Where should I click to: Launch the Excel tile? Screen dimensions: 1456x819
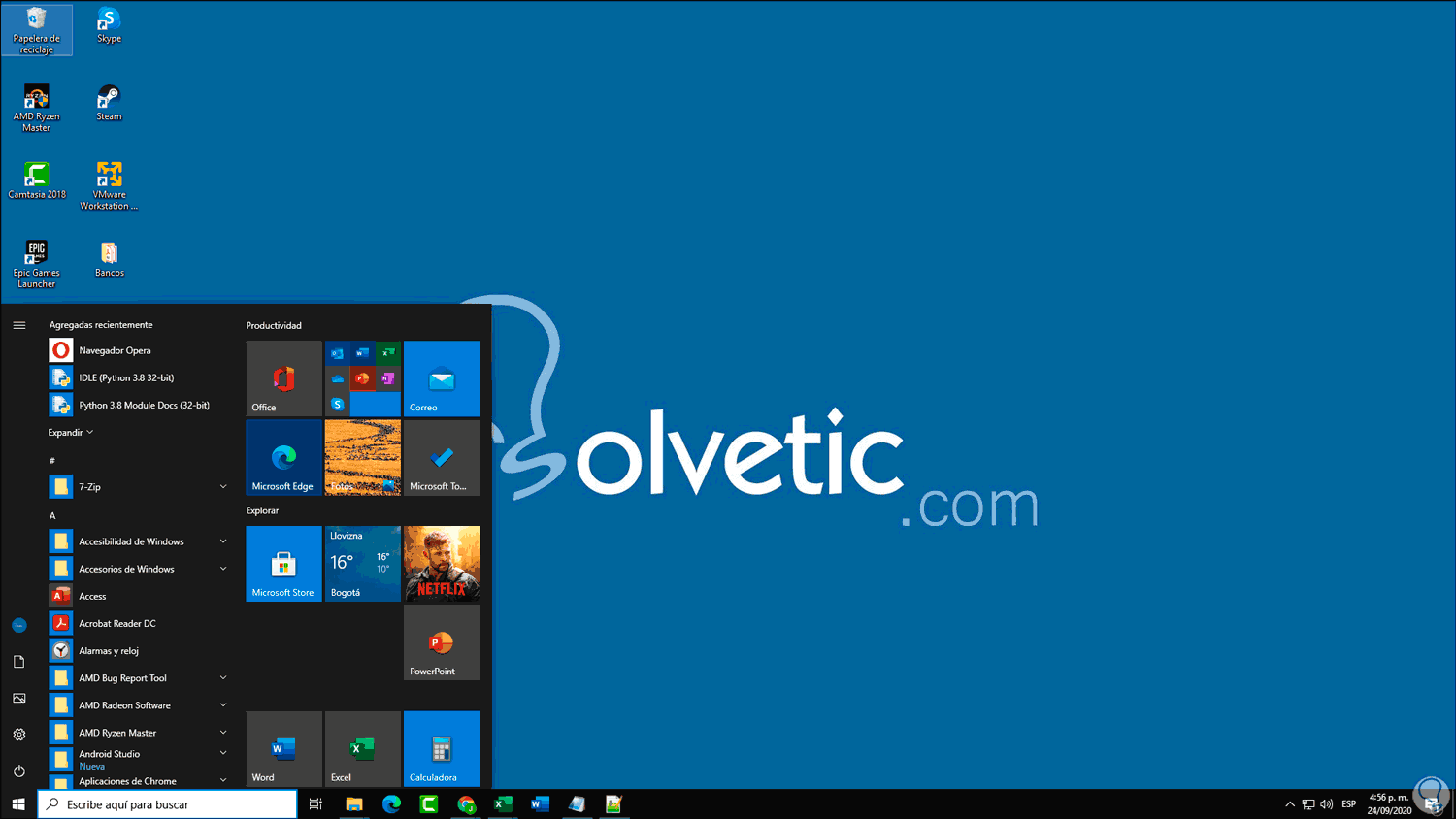pos(363,749)
